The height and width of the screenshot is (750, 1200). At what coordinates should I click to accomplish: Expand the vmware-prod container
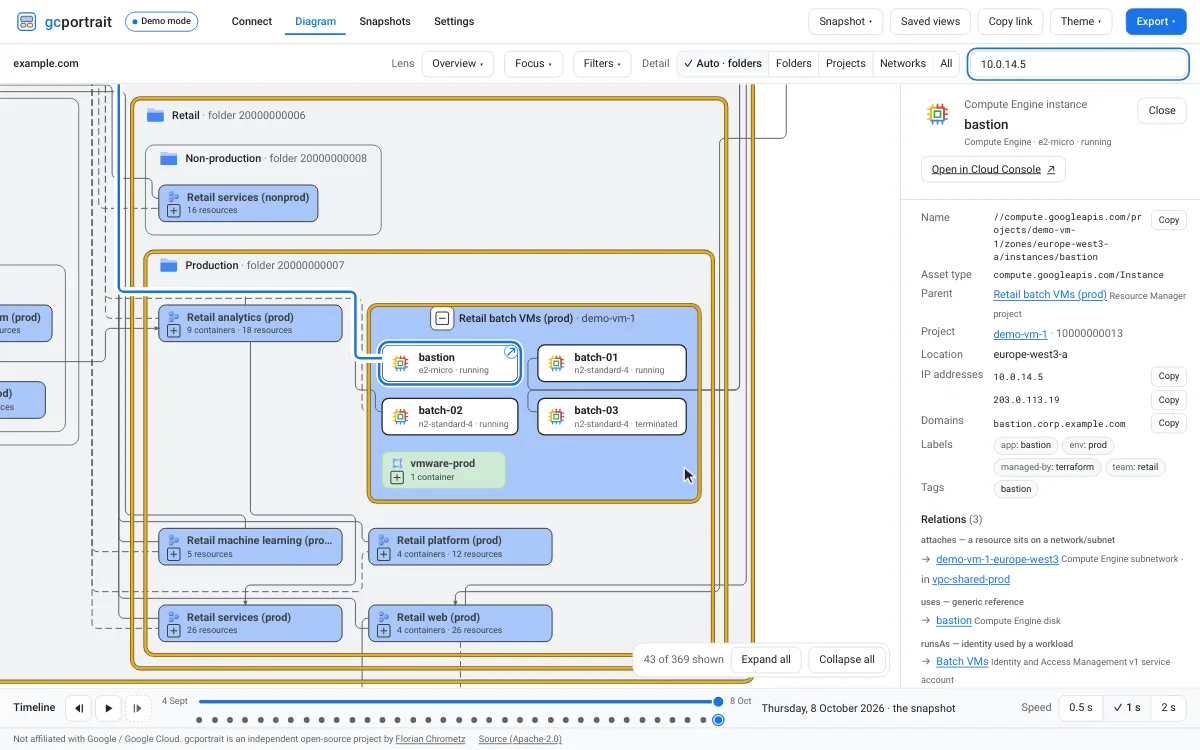[397, 477]
